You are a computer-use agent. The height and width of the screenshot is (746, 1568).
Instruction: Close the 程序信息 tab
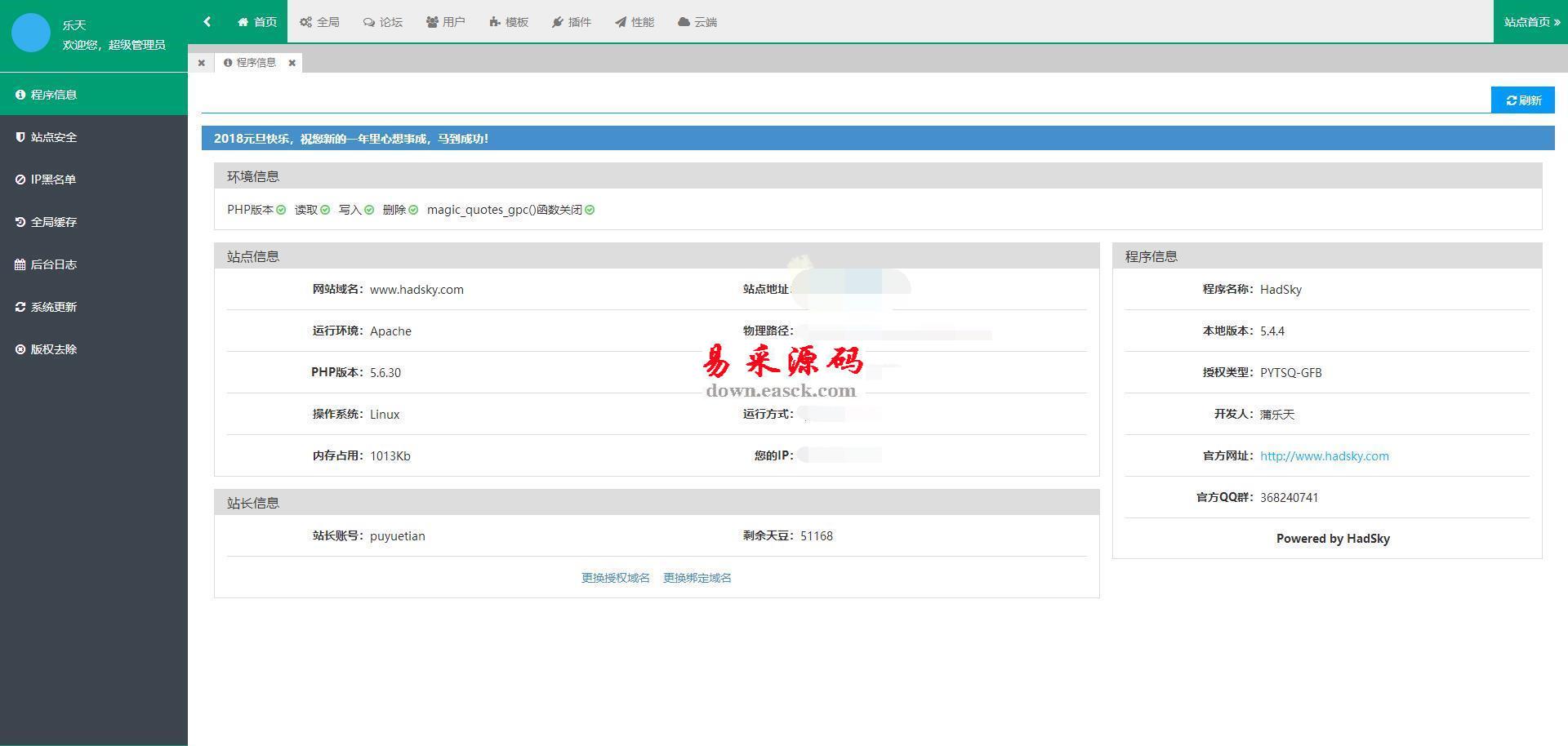point(292,63)
